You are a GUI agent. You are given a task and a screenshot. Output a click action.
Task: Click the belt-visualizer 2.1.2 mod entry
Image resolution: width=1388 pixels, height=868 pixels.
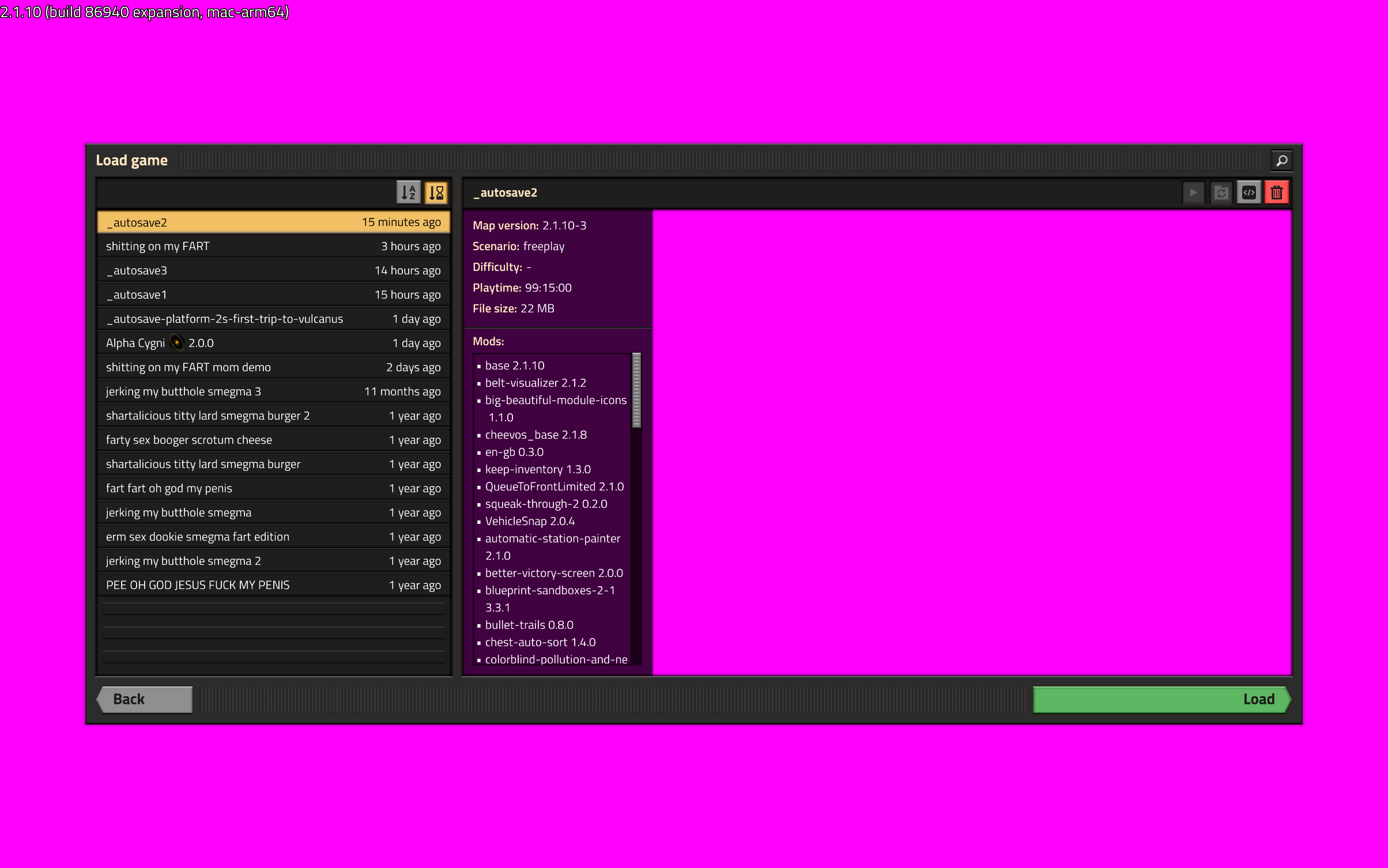click(x=535, y=383)
